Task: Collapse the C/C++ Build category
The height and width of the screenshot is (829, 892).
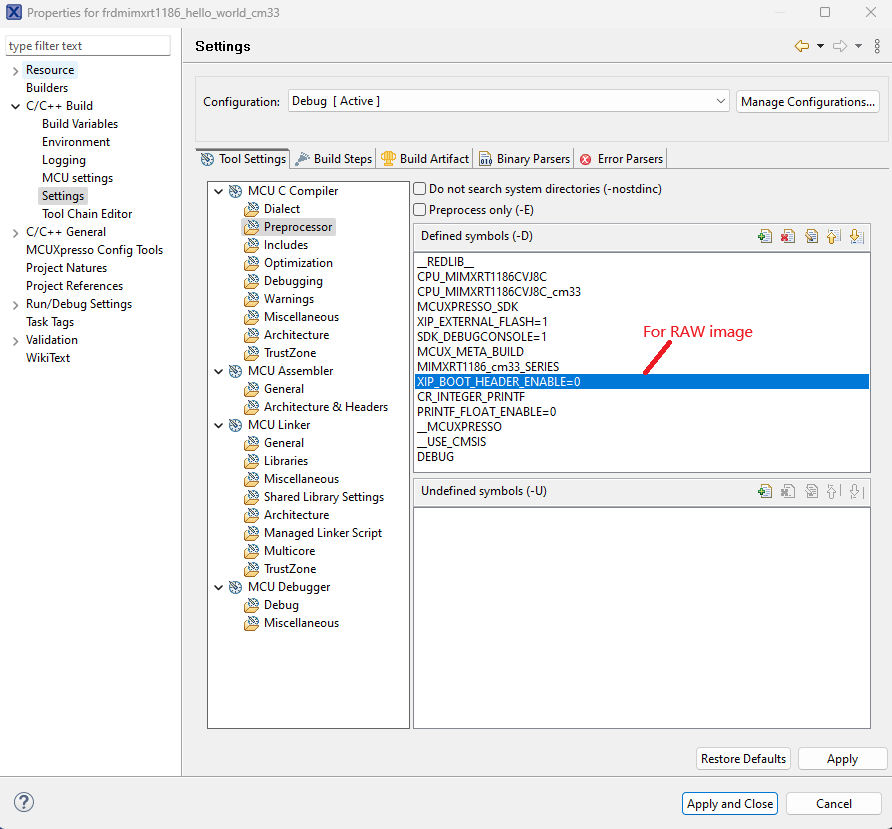Action: 15,106
